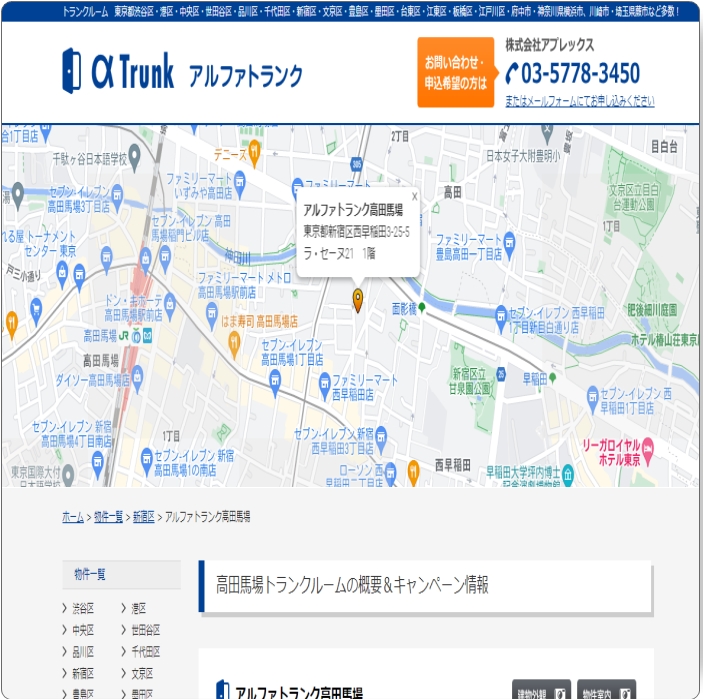
Task: Select FamilyMart 西早稲田店 map pin
Action: click(324, 385)
